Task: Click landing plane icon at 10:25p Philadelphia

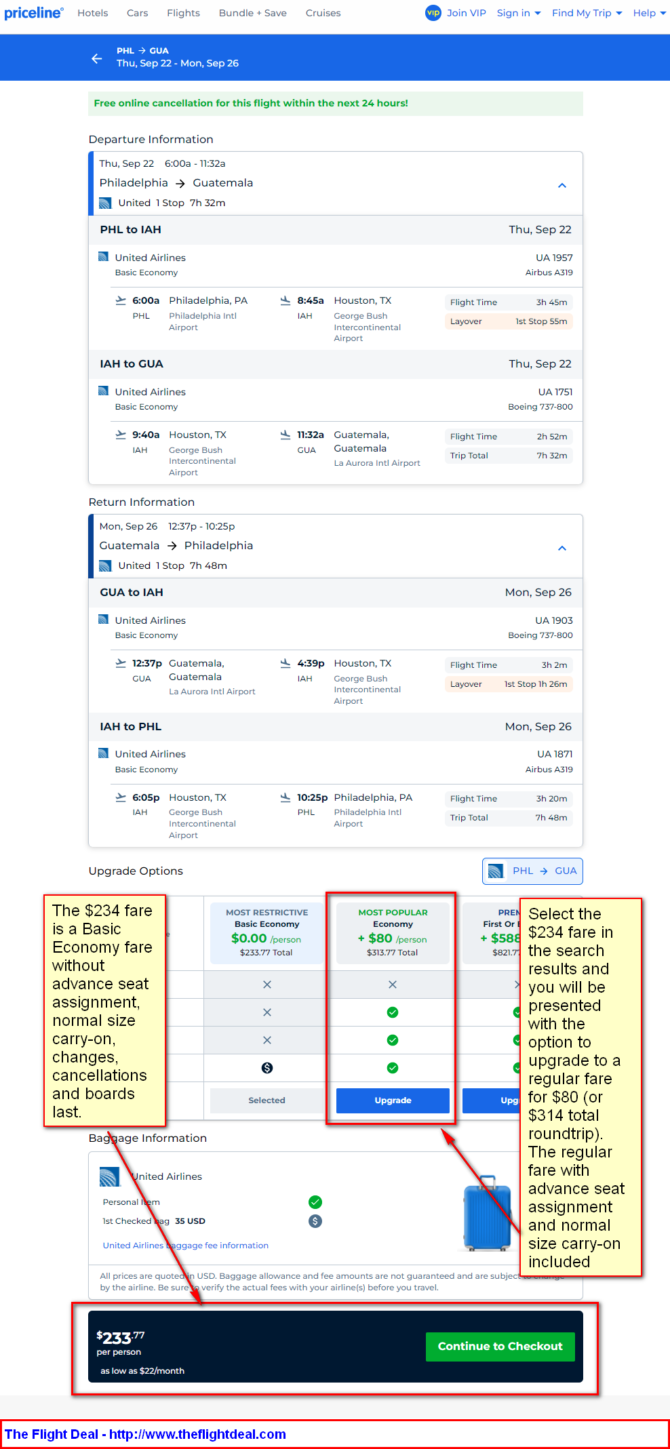Action: point(286,797)
